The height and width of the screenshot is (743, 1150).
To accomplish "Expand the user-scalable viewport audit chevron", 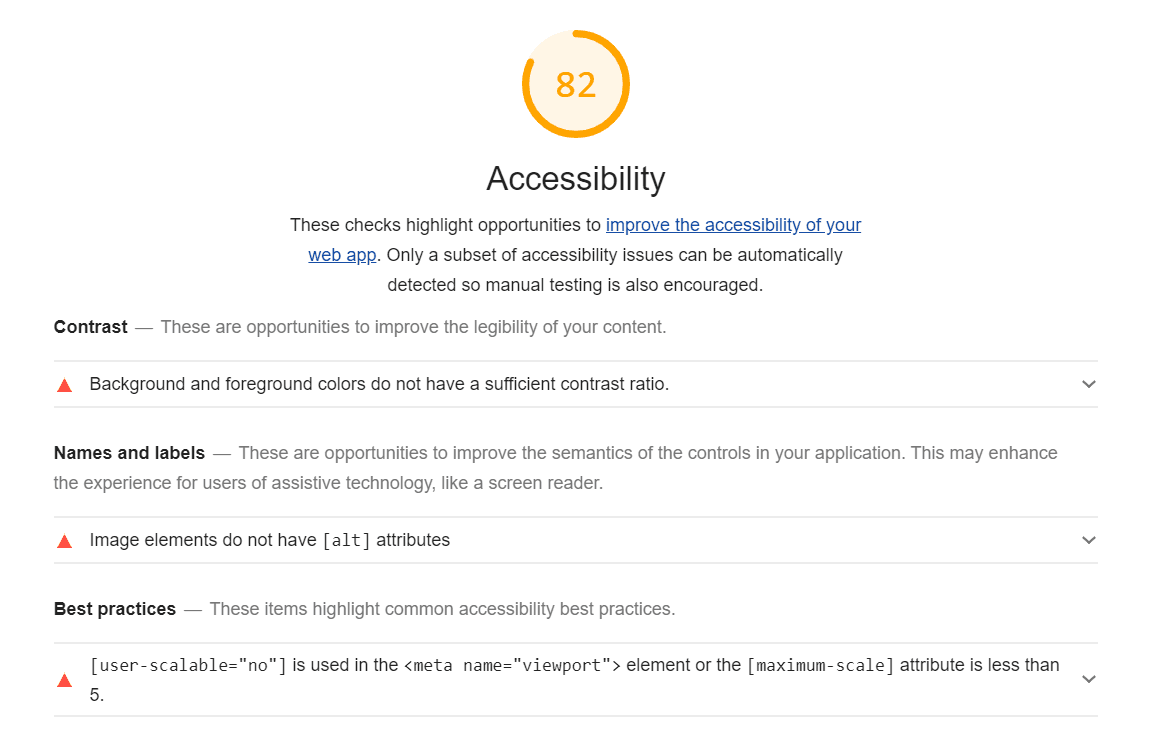I will tap(1088, 680).
